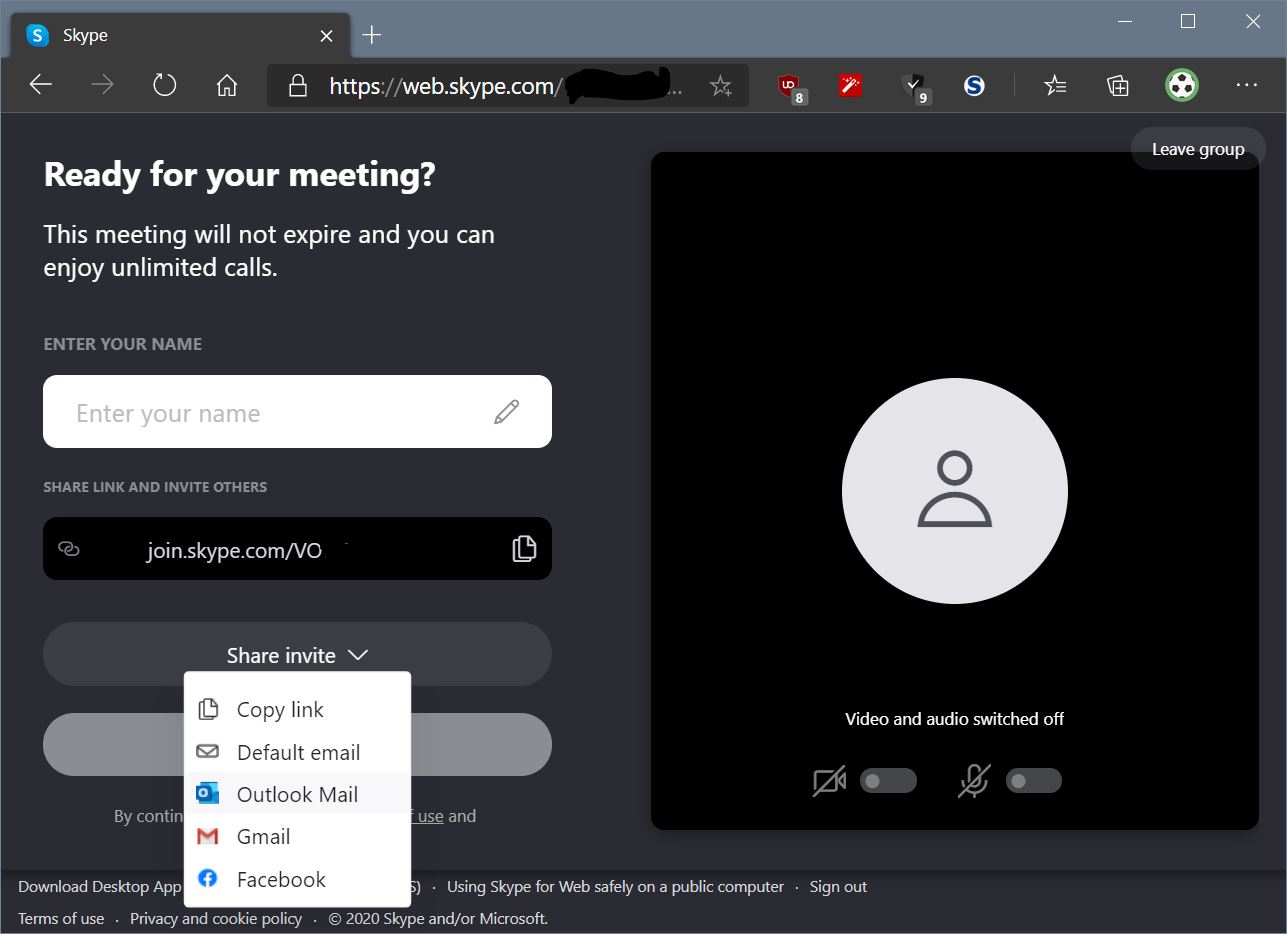Open the Terms of use footer link

pos(61,918)
